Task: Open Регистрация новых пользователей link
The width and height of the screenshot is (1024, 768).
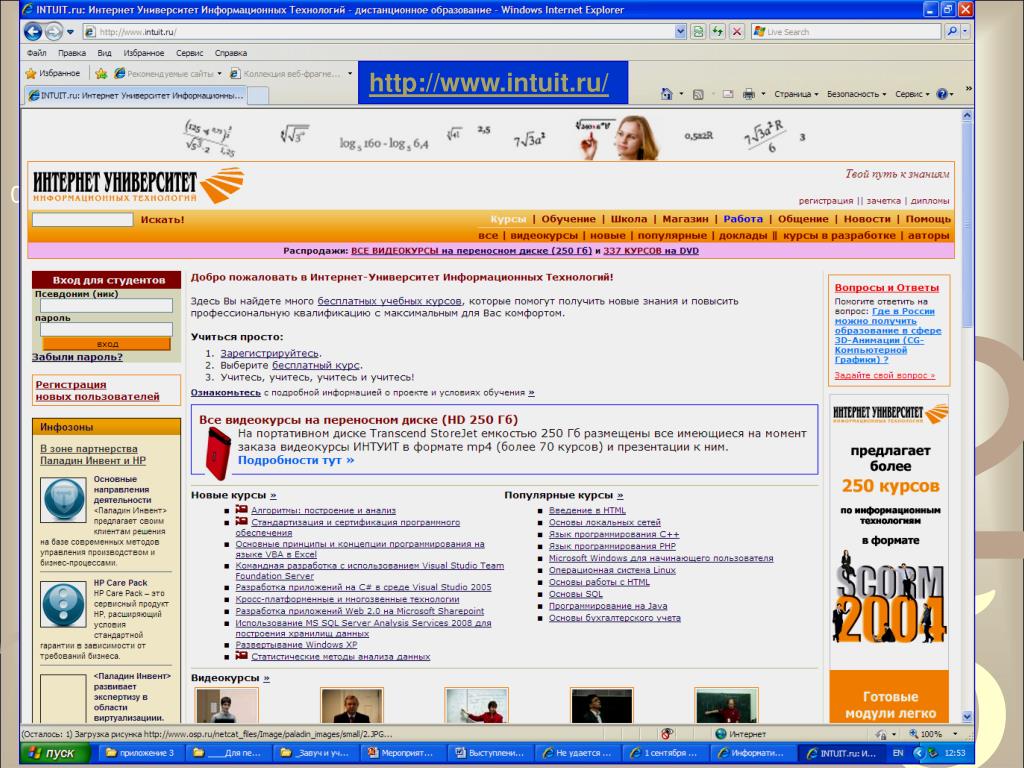Action: [x=97, y=391]
